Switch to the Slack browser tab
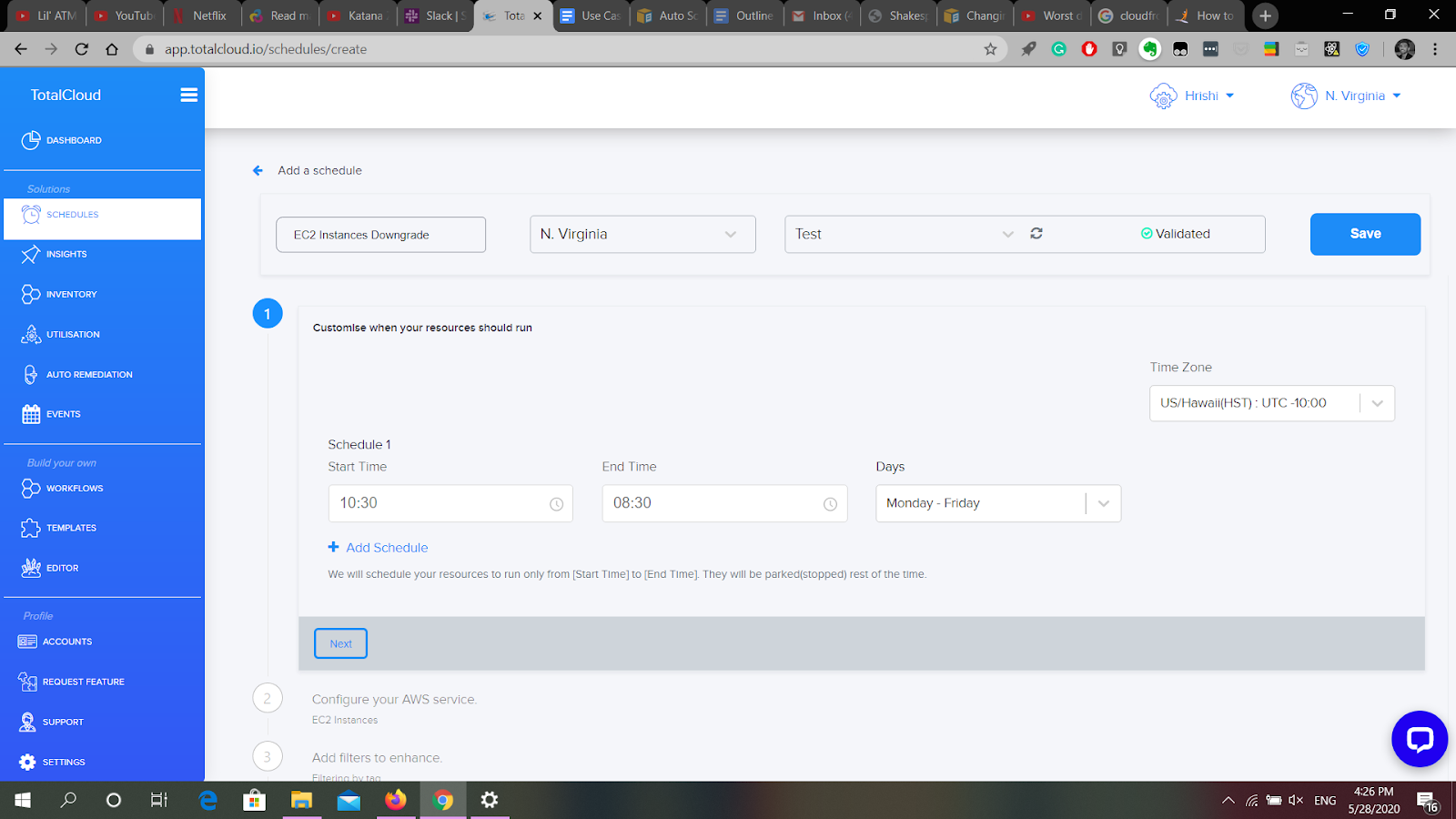 tap(437, 15)
